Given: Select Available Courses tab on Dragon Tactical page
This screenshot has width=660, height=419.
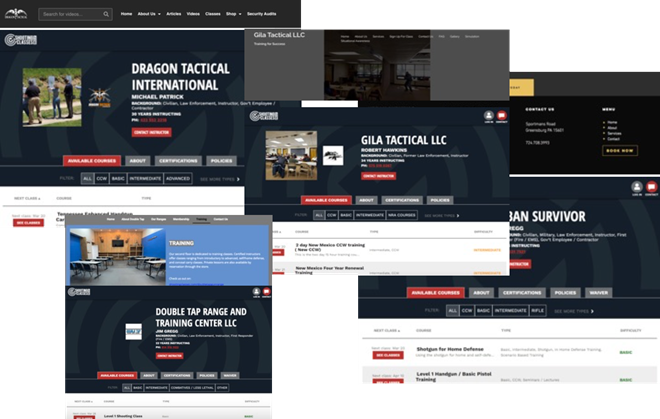Looking at the screenshot, I should pos(92,161).
